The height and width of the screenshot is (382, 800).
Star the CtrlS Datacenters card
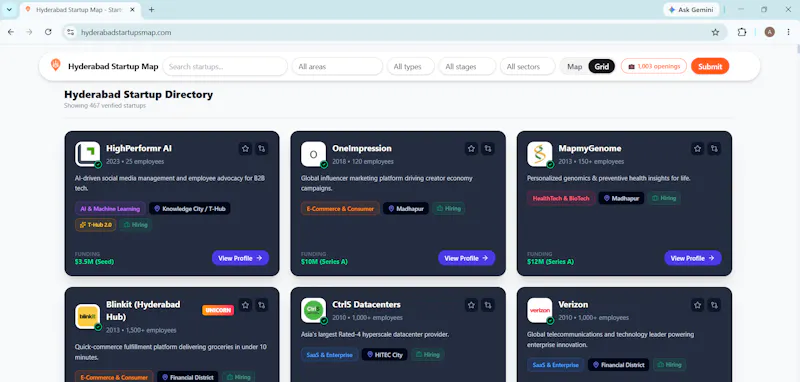(471, 305)
